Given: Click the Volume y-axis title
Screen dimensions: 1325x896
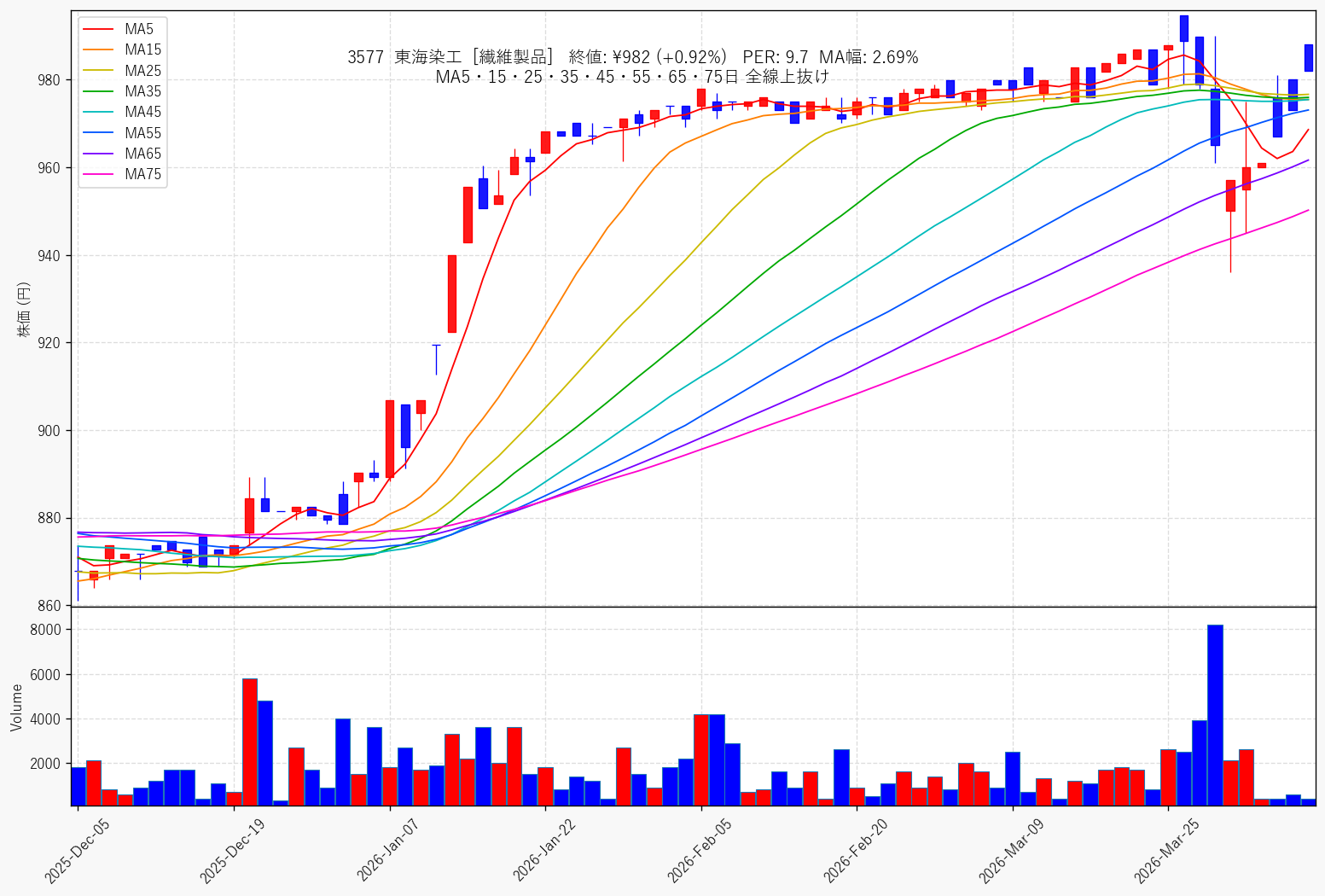Looking at the screenshot, I should [16, 707].
